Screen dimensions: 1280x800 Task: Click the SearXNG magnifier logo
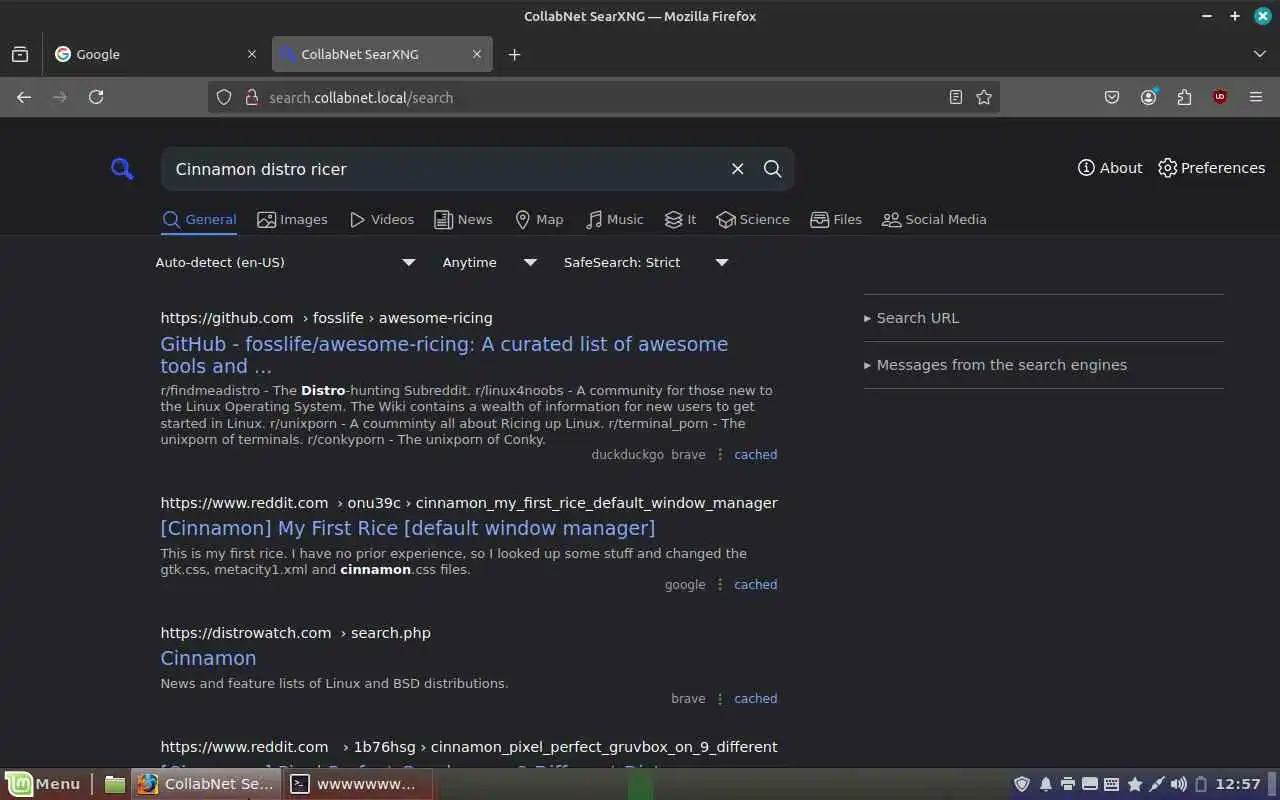pos(122,169)
